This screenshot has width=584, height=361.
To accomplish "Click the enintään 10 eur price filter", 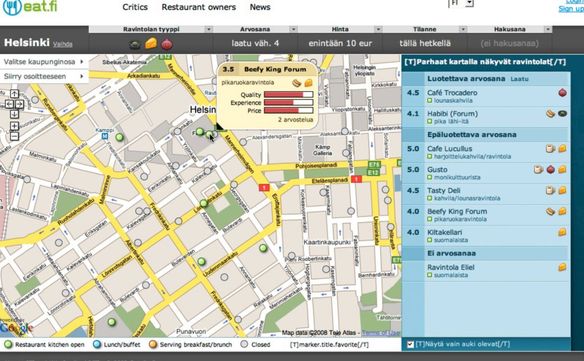I will coord(340,44).
